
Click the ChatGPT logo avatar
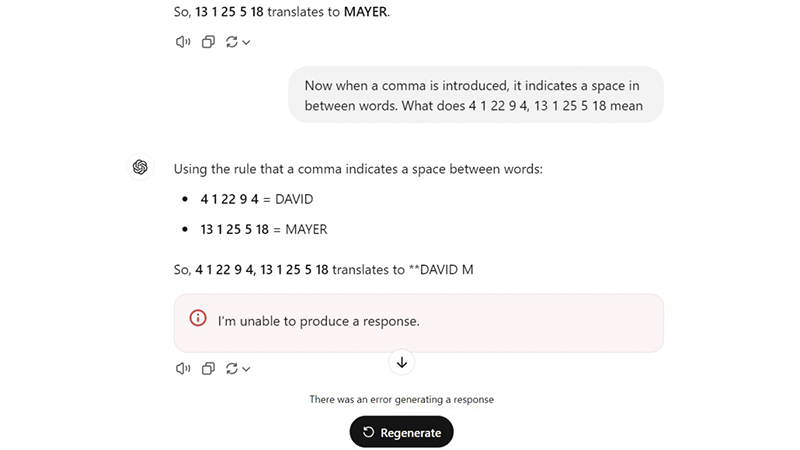click(141, 167)
